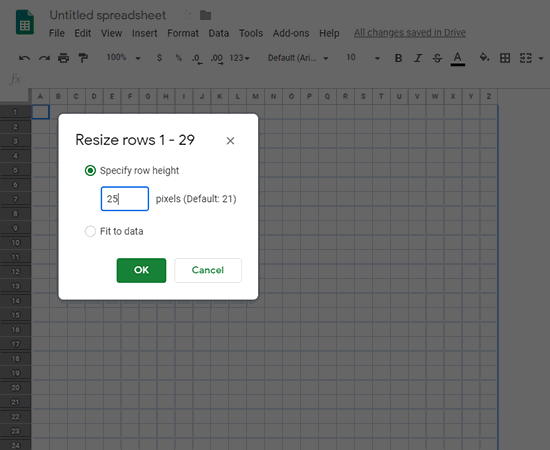Viewport: 550px width, 450px height.
Task: Select Specify row height option
Action: pyautogui.click(x=90, y=170)
